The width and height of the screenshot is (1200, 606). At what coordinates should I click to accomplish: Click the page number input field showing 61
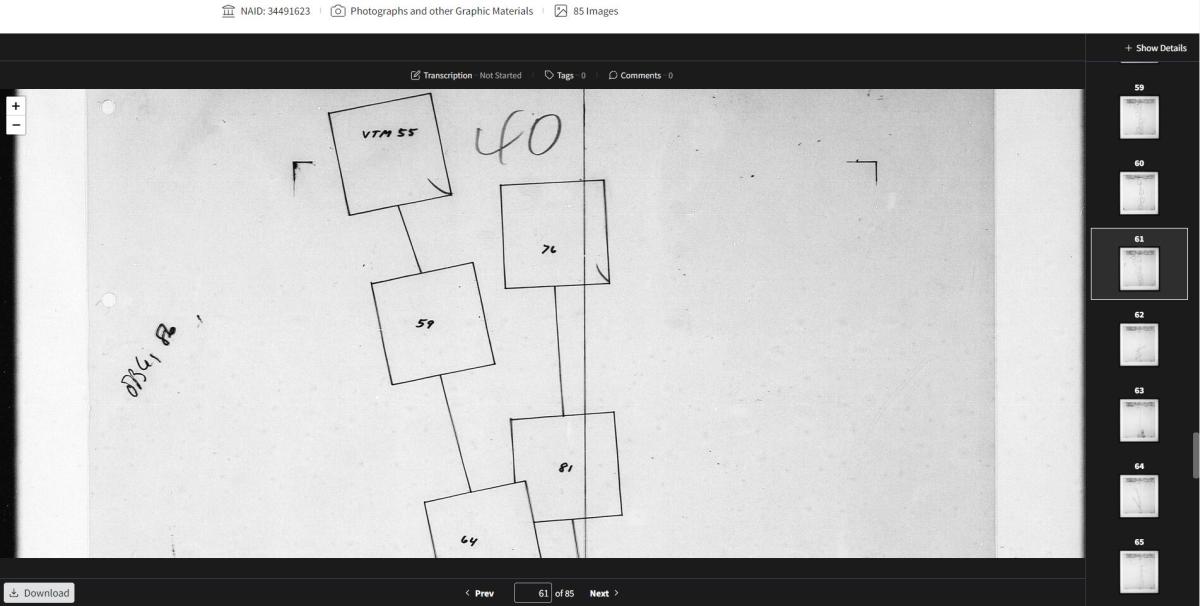(533, 593)
